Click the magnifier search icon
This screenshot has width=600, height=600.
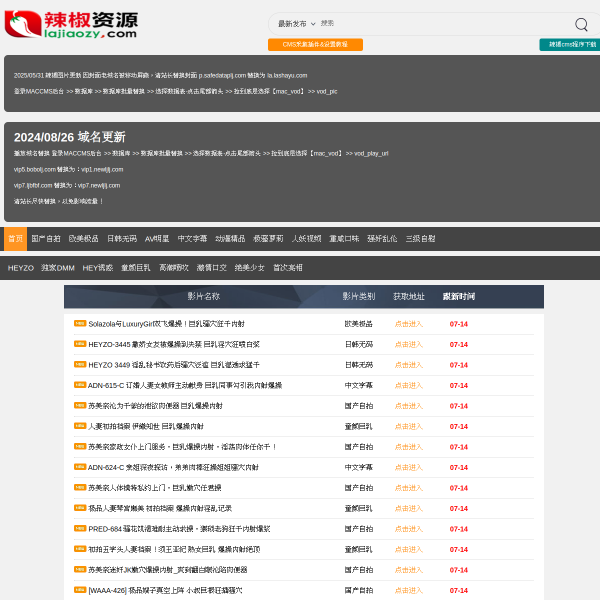(x=581, y=24)
